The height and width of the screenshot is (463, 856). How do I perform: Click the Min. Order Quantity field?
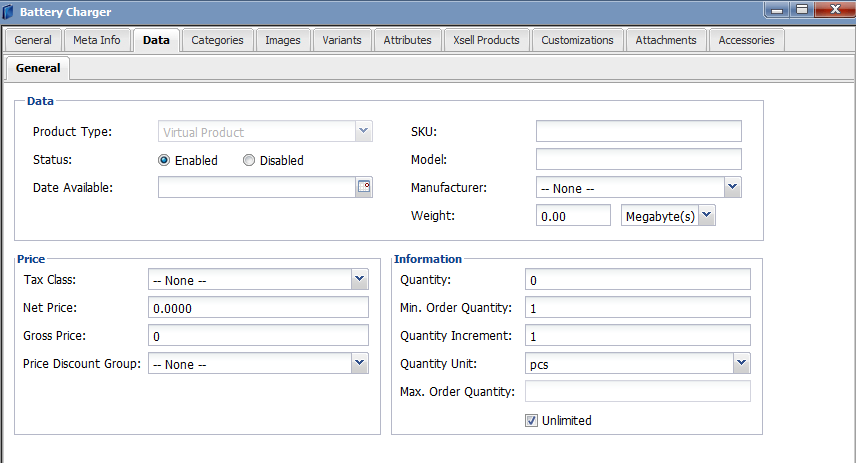pos(637,308)
